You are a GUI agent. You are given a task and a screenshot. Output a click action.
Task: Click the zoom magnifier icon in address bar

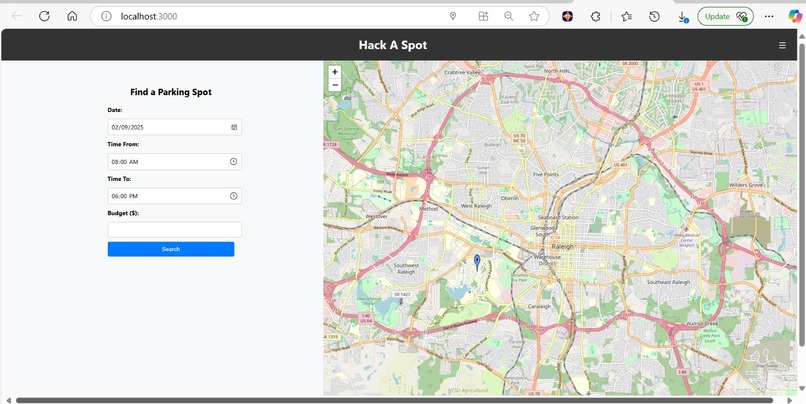(x=508, y=16)
